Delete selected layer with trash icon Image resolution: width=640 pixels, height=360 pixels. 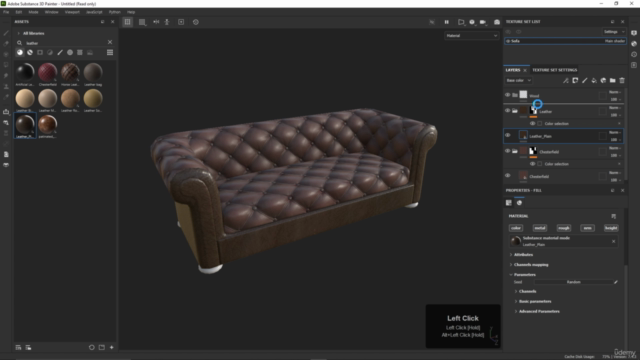pyautogui.click(x=622, y=80)
